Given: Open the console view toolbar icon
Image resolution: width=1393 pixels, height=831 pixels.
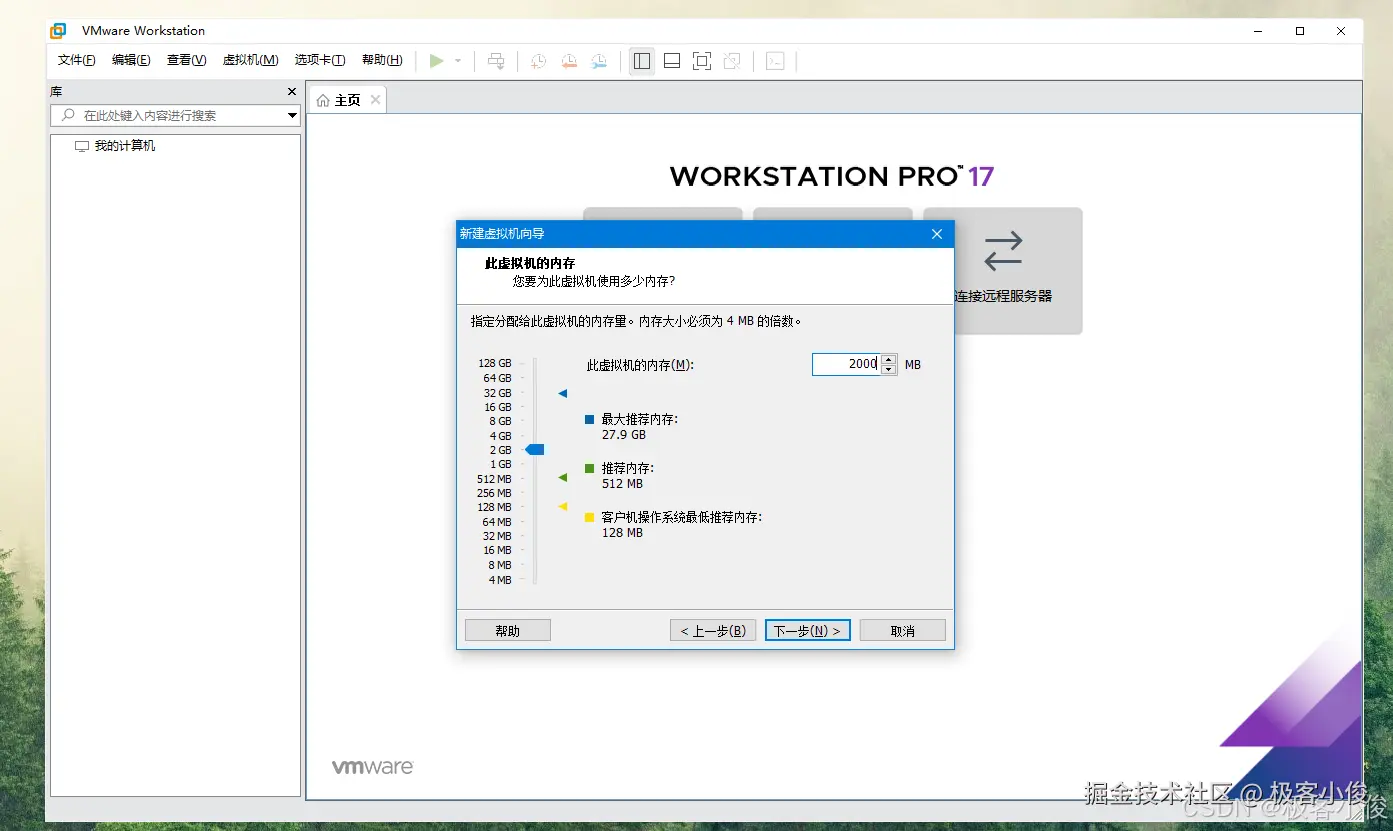Looking at the screenshot, I should pos(775,61).
